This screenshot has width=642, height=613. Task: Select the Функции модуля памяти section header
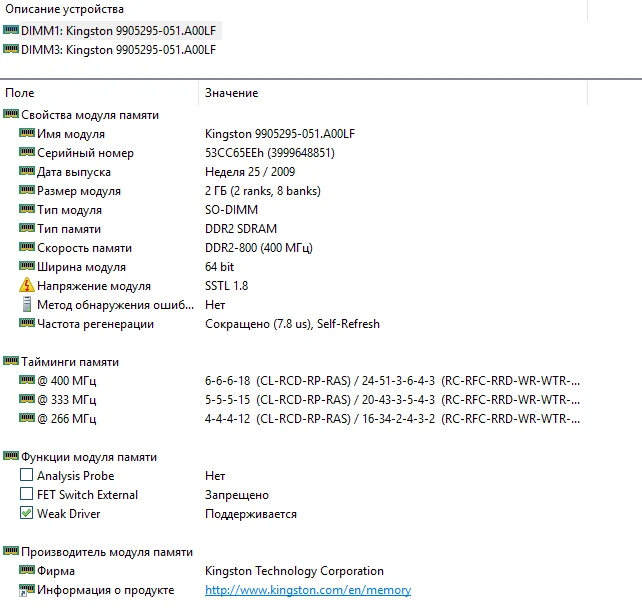pos(89,457)
